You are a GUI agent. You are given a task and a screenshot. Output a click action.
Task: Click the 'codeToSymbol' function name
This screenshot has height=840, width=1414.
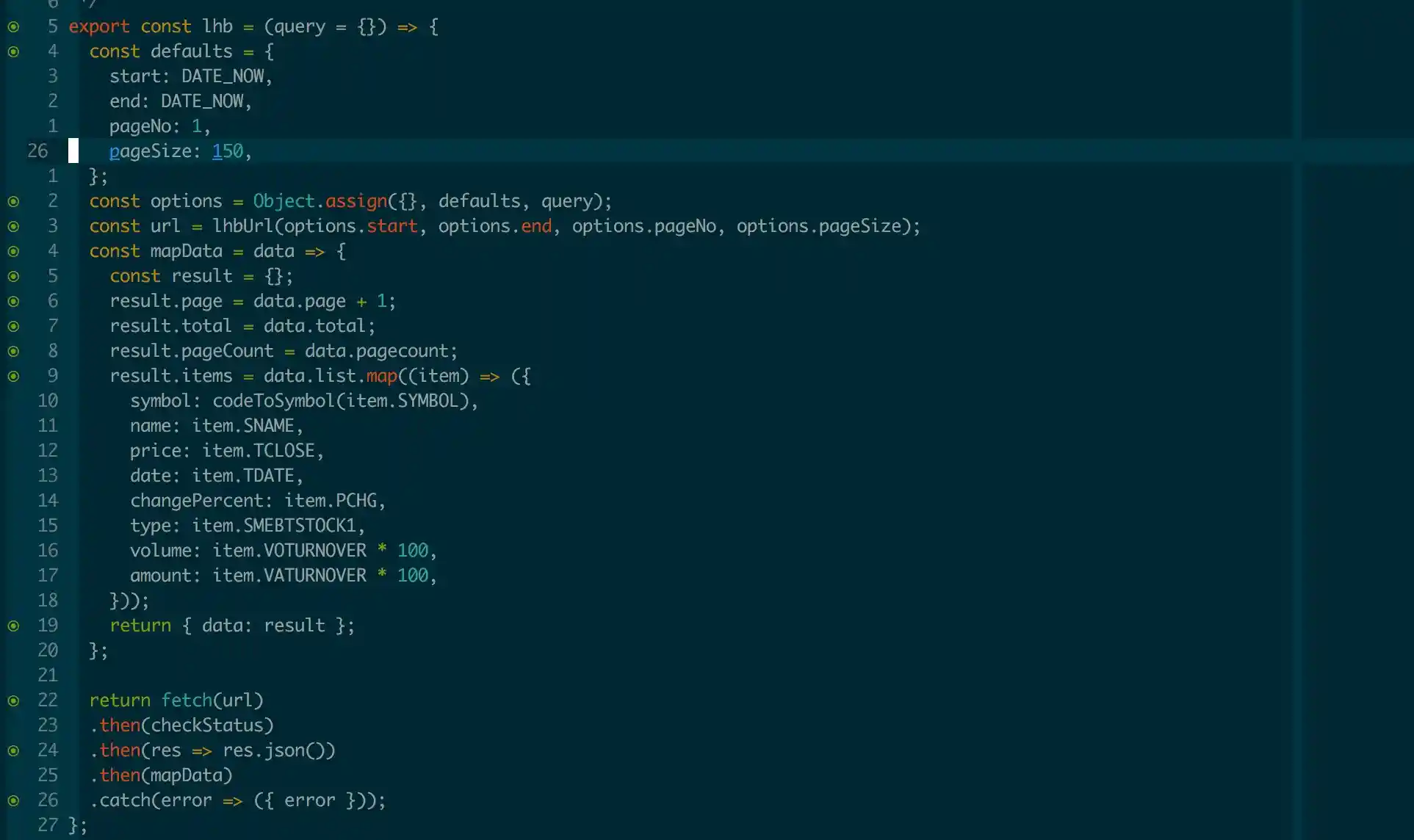click(274, 401)
